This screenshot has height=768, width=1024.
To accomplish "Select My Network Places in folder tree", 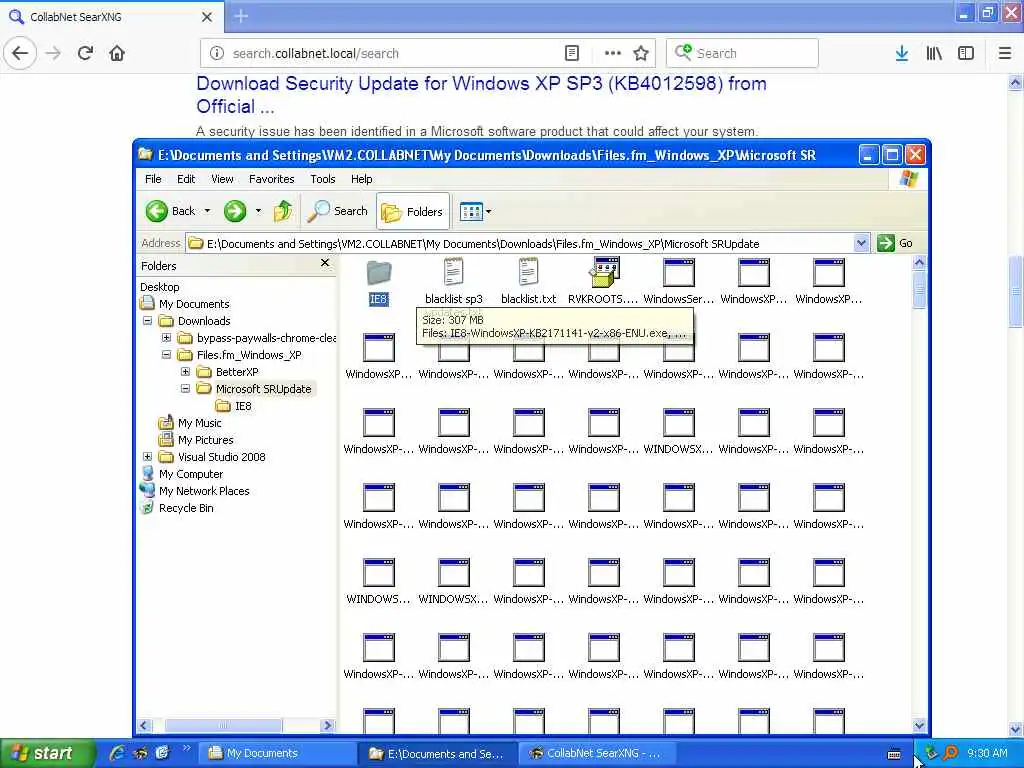I will (x=204, y=490).
